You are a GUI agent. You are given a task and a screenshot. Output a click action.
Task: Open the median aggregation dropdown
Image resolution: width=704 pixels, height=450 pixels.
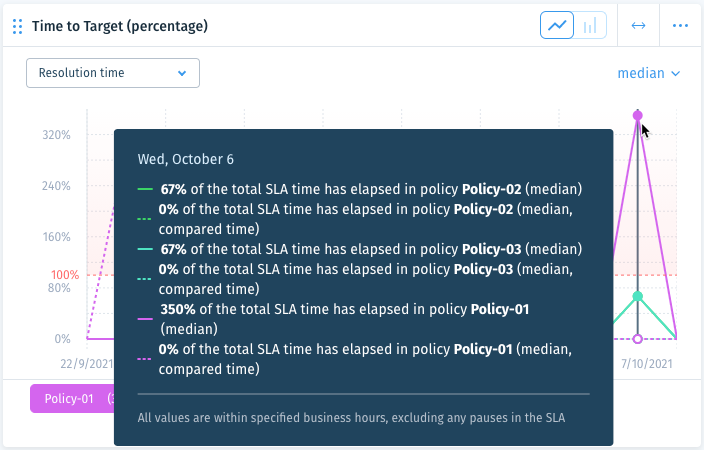(649, 73)
